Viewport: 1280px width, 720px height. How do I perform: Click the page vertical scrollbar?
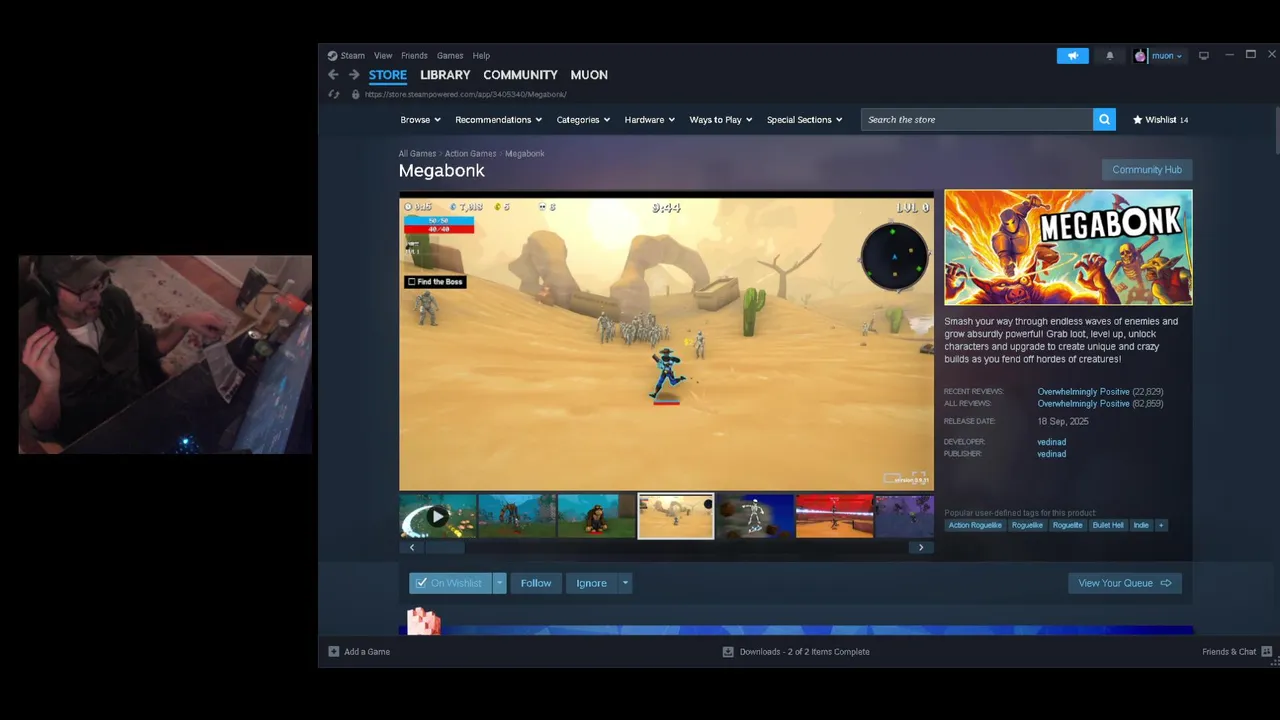(x=1276, y=130)
